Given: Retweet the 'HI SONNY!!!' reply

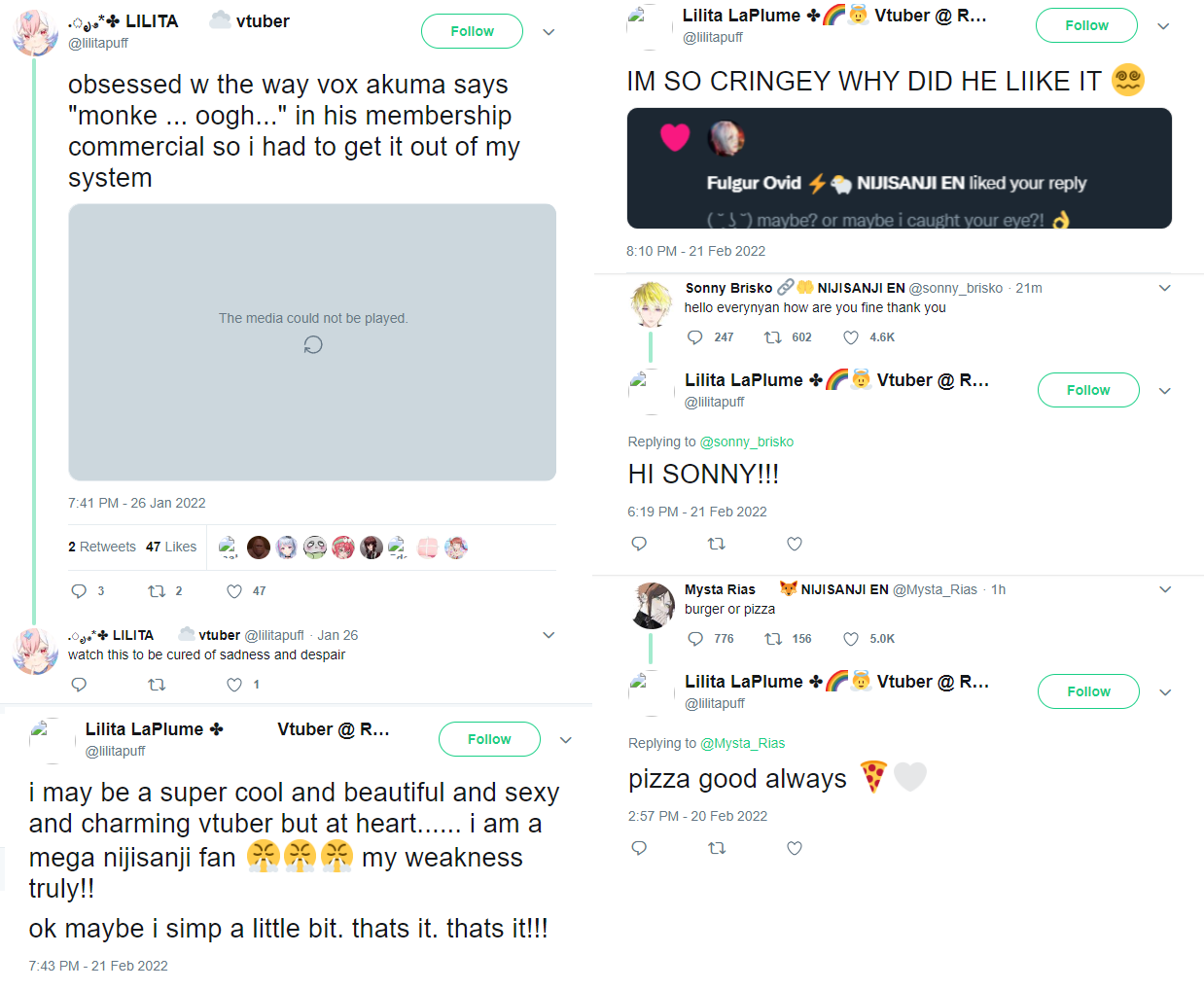Looking at the screenshot, I should pos(717,544).
